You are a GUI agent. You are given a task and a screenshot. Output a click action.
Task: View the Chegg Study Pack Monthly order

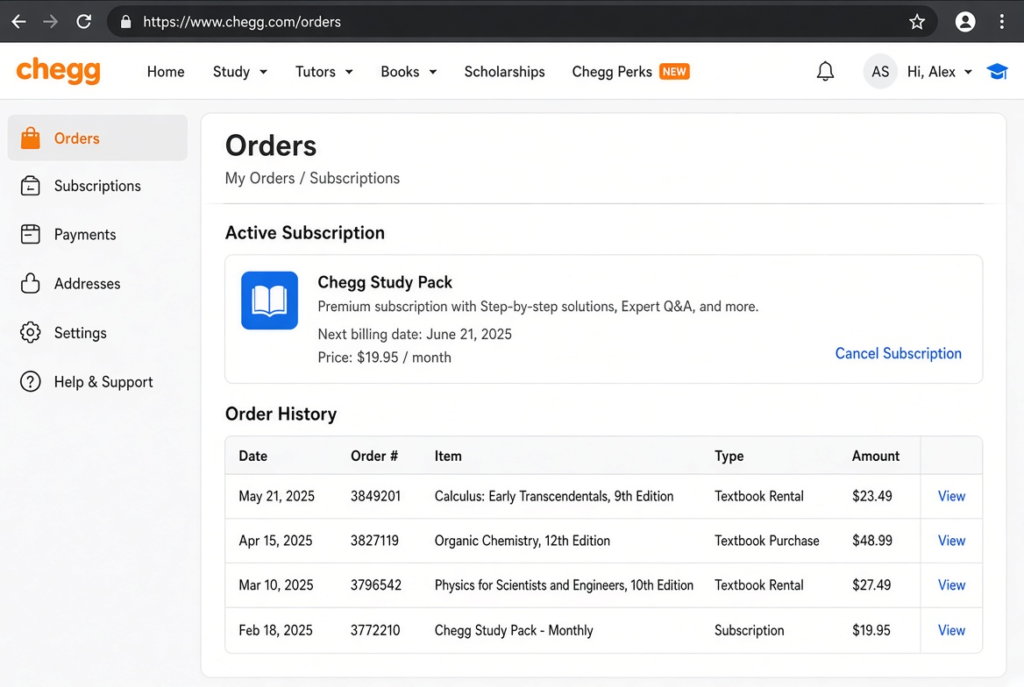point(952,630)
